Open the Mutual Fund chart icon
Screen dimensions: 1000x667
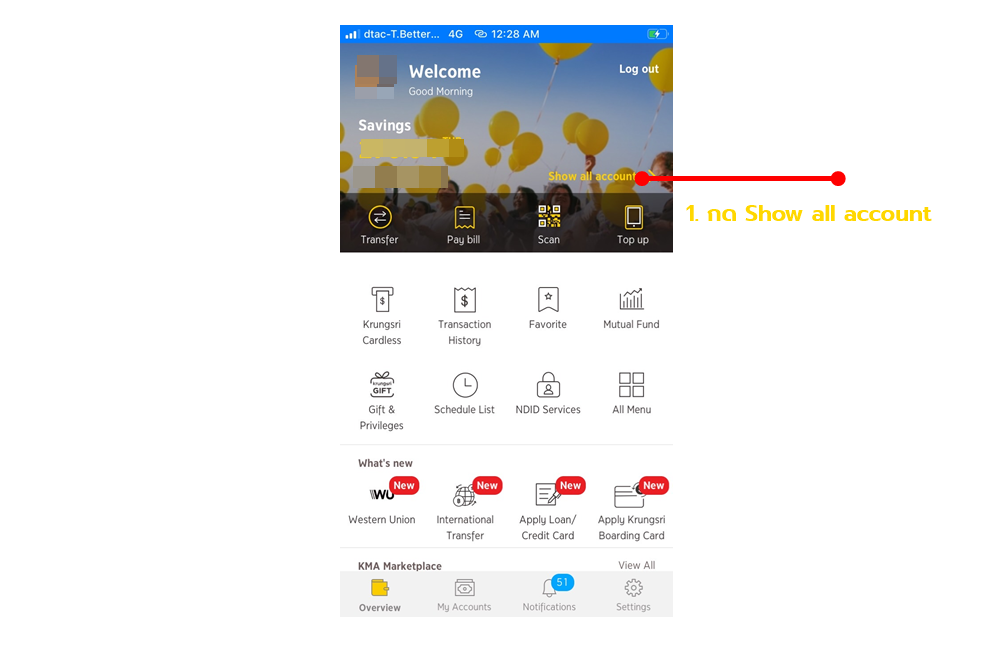[631, 298]
